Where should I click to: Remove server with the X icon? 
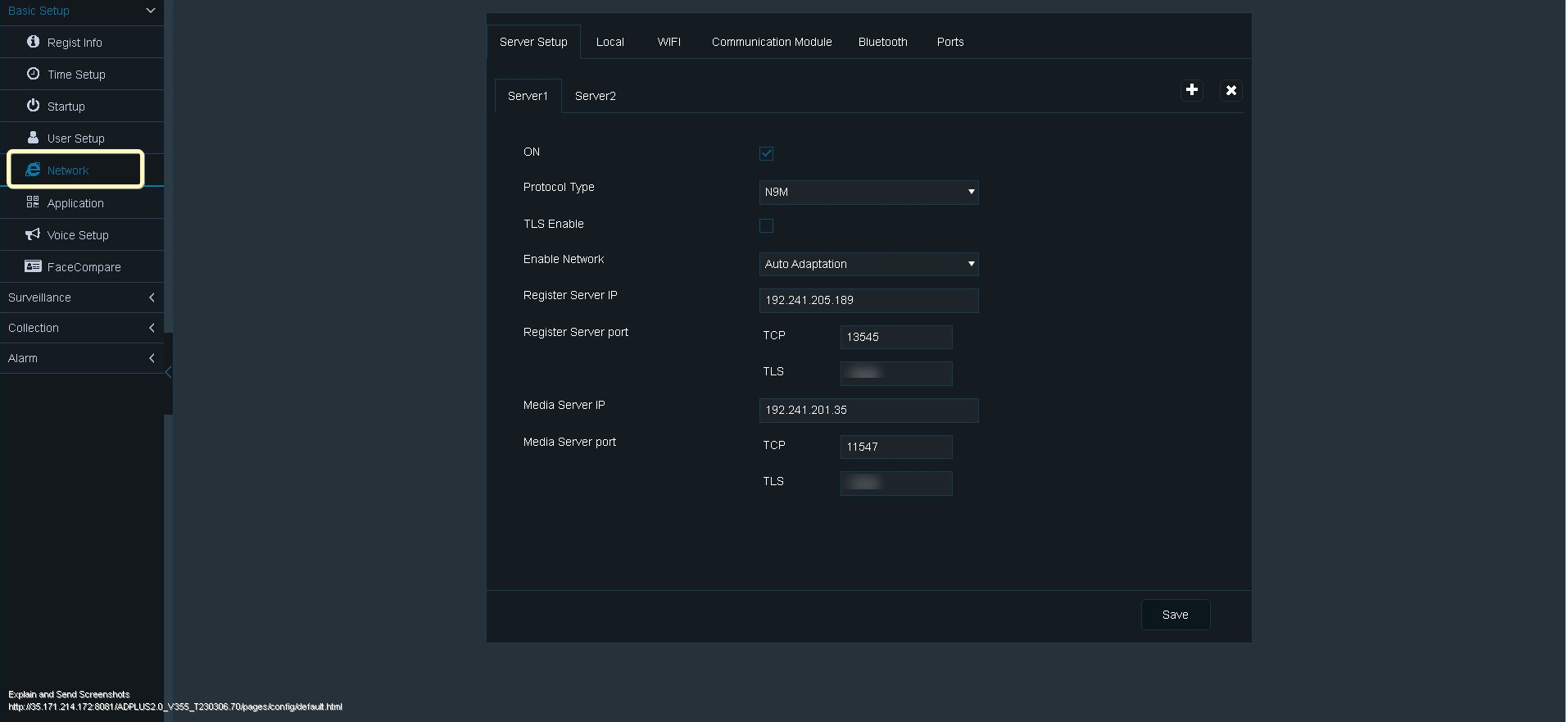pyautogui.click(x=1231, y=90)
